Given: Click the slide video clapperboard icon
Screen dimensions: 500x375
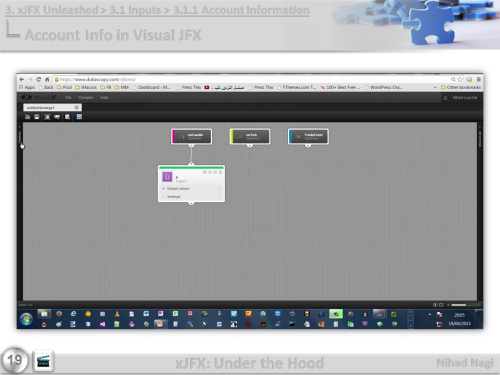Looking at the screenshot, I should pos(43,361).
